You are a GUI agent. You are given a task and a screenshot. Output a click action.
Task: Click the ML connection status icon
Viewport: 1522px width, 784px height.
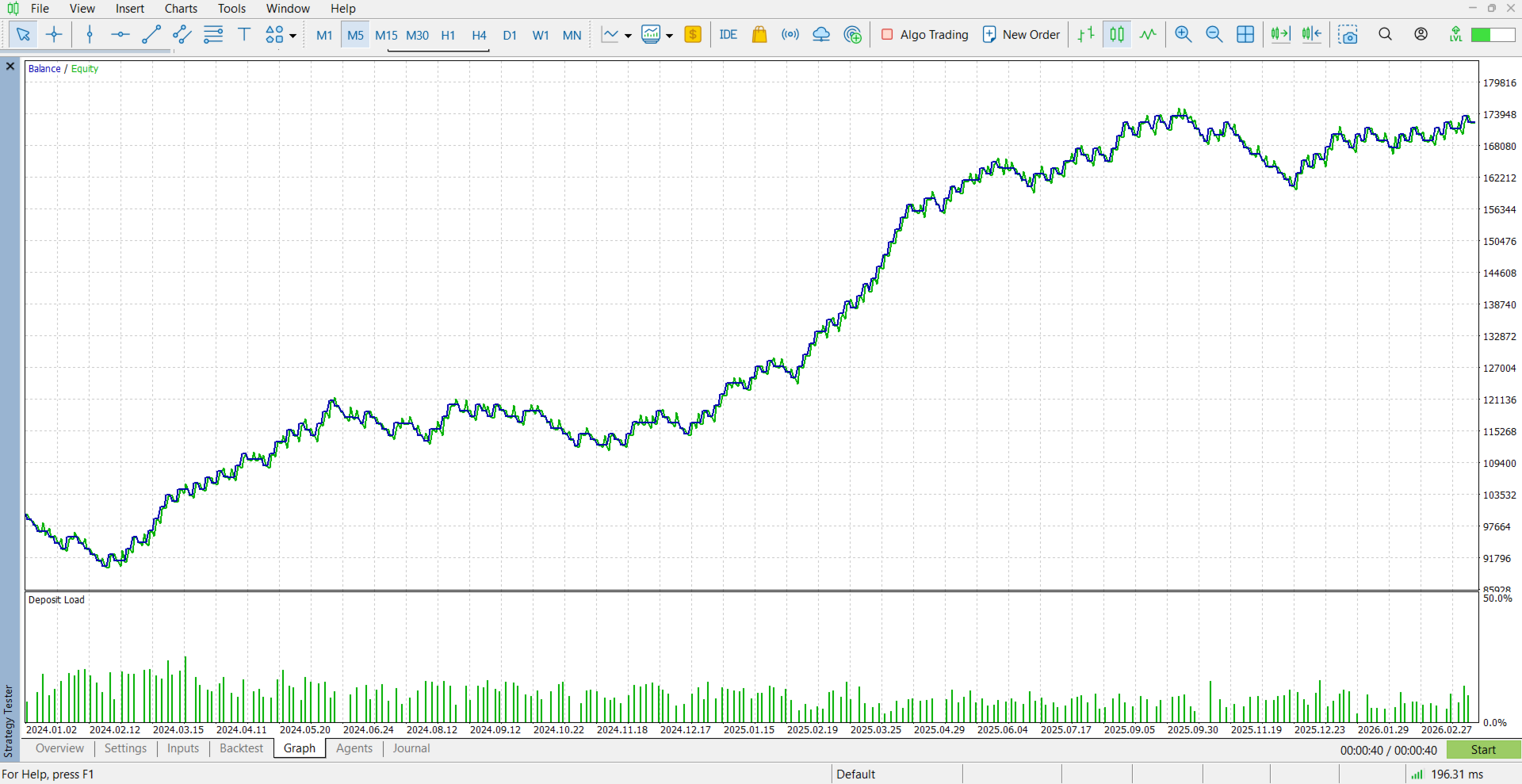pos(1456,34)
